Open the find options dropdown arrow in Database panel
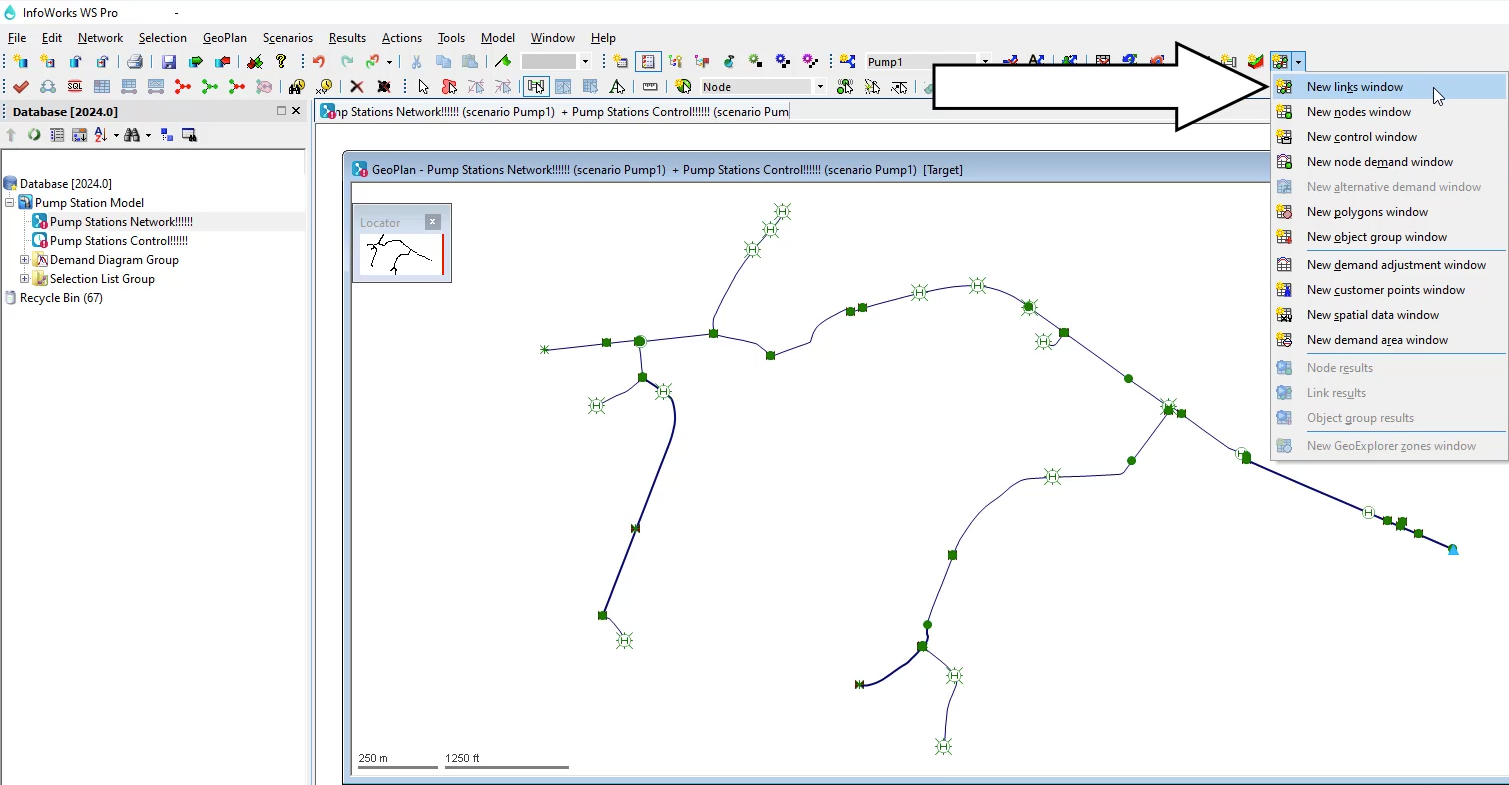The width and height of the screenshot is (1509, 785). point(148,135)
